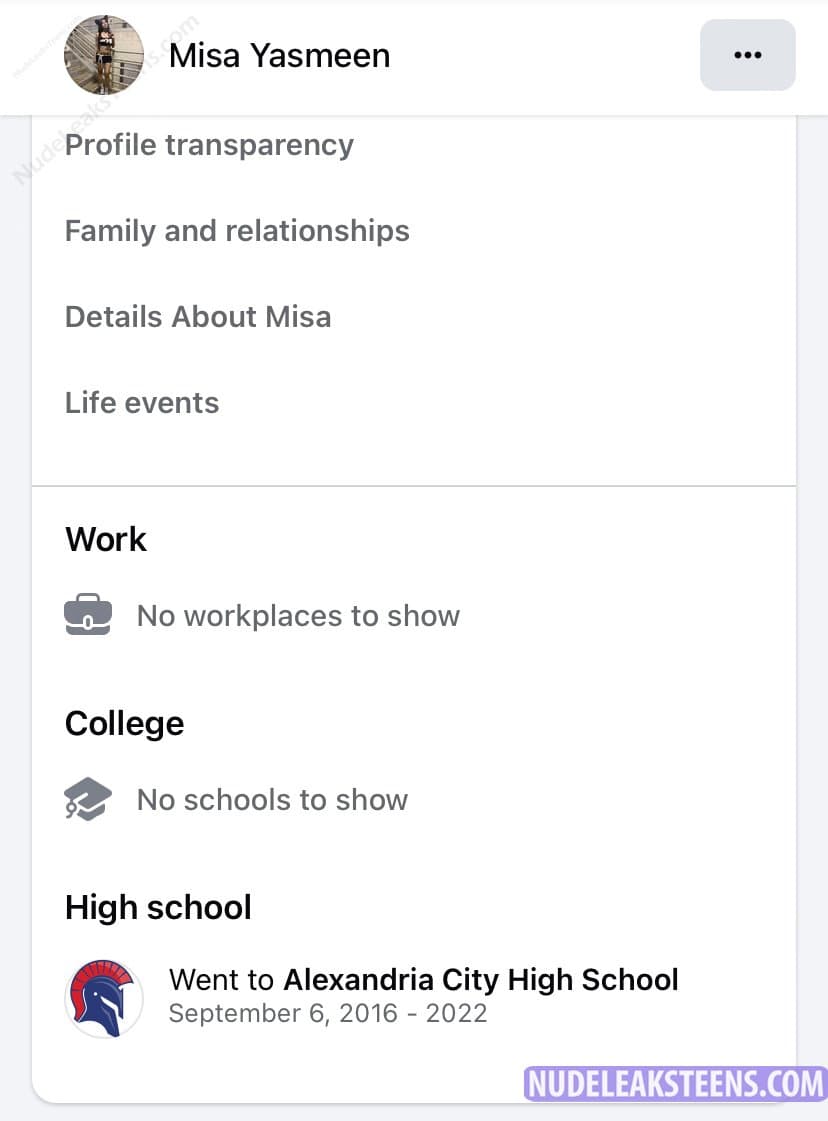
Task: Click the Went to label text
Action: [x=223, y=980]
